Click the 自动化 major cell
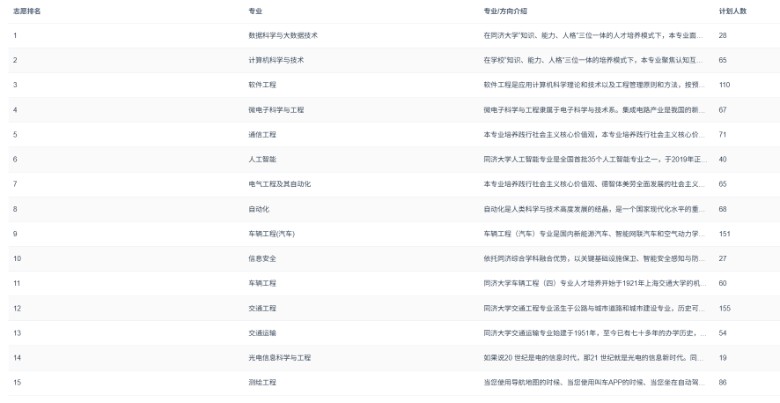The width and height of the screenshot is (780, 403). (259, 209)
